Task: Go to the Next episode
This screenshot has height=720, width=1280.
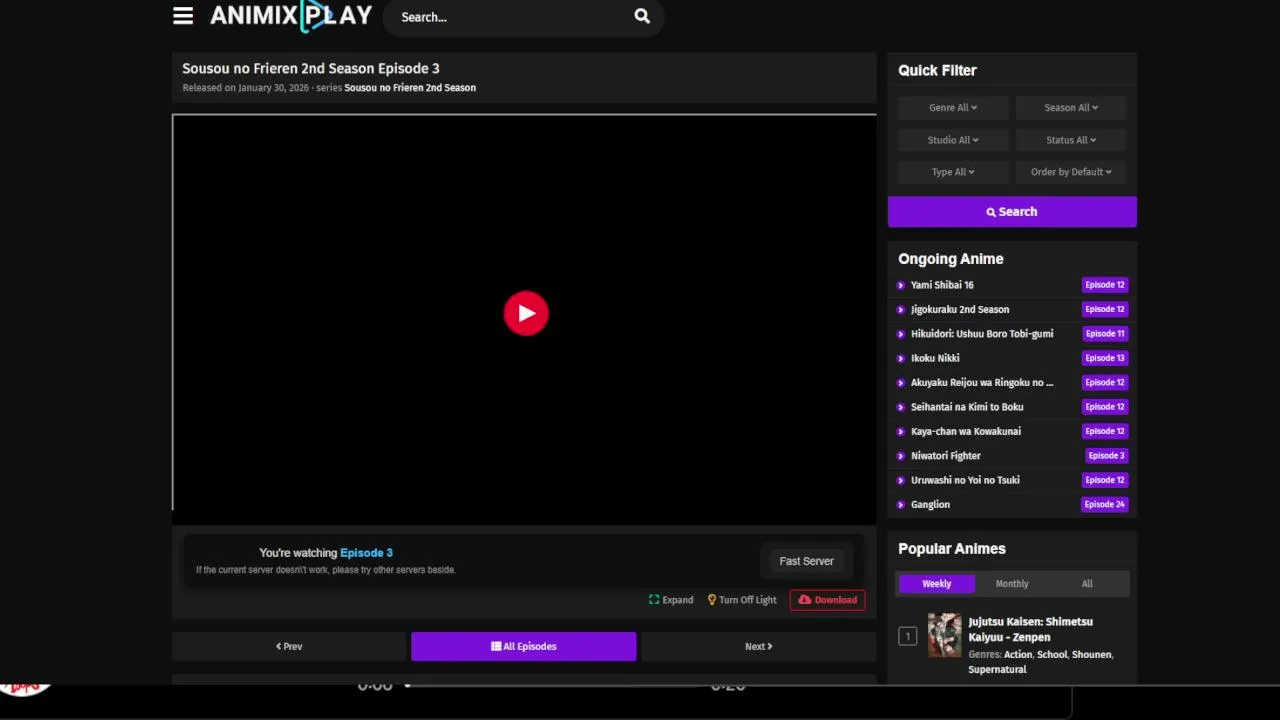Action: tap(758, 646)
